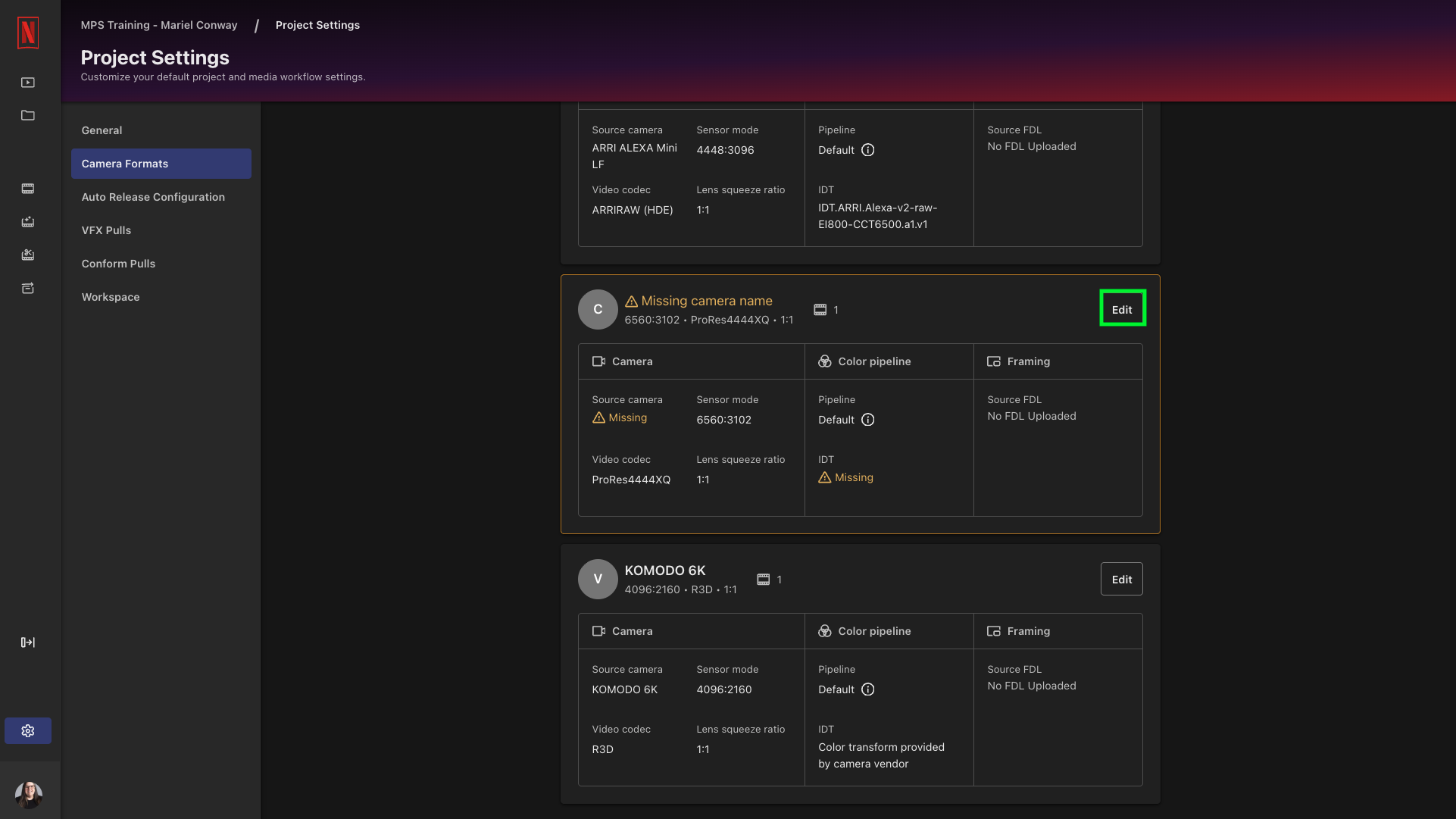This screenshot has width=1456, height=819.
Task: Click the C avatar of missing camera card
Action: tap(598, 309)
